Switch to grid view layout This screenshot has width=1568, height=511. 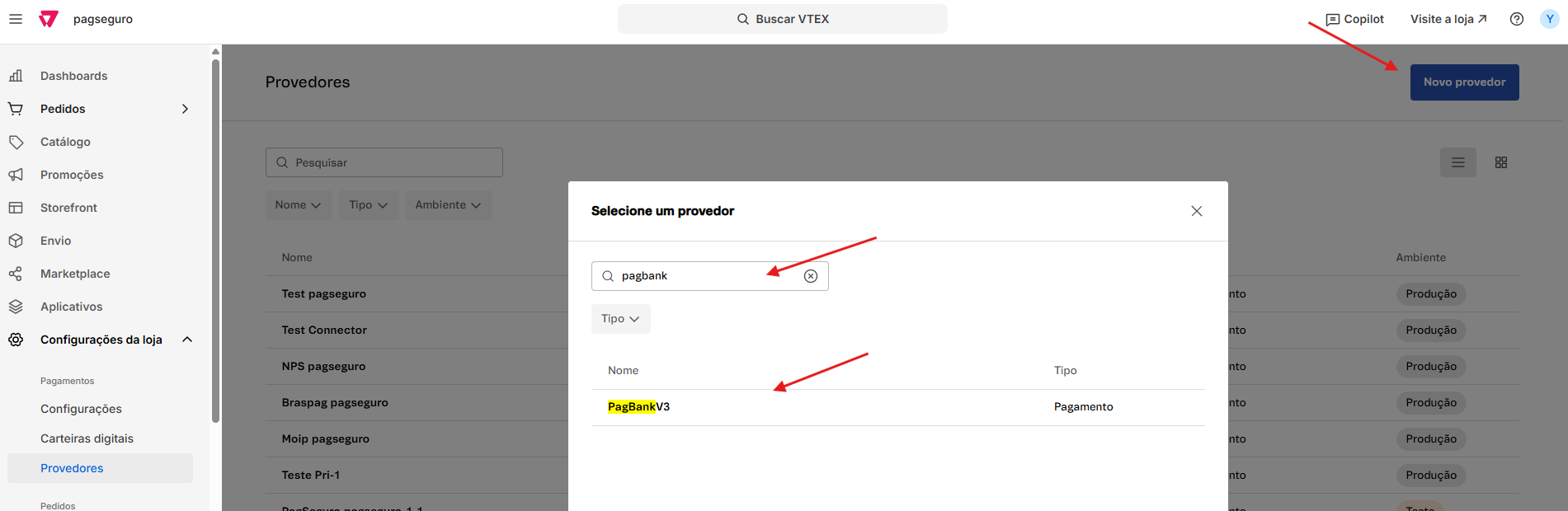(1501, 162)
